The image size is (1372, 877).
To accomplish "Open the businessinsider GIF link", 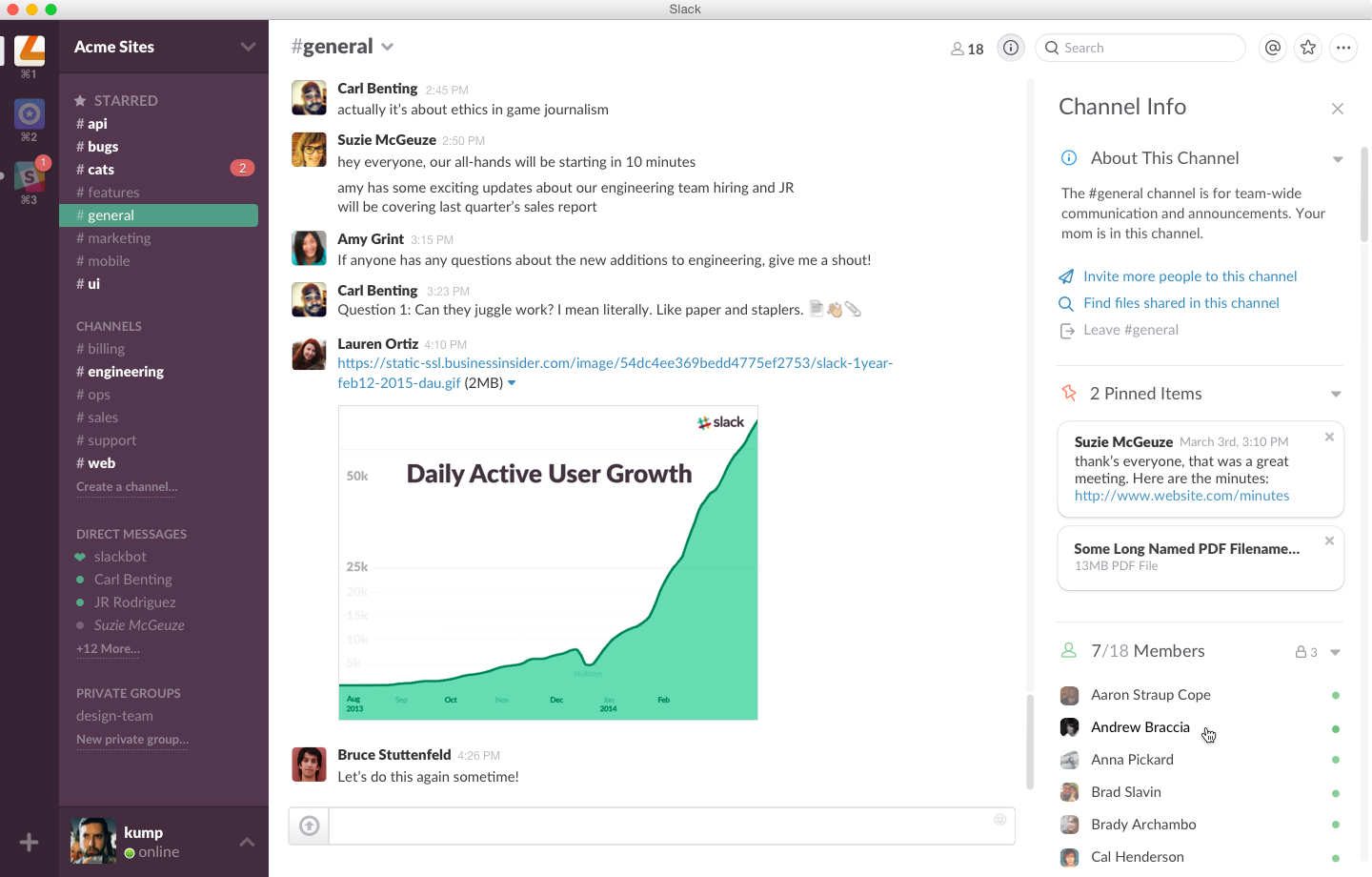I will pos(615,373).
